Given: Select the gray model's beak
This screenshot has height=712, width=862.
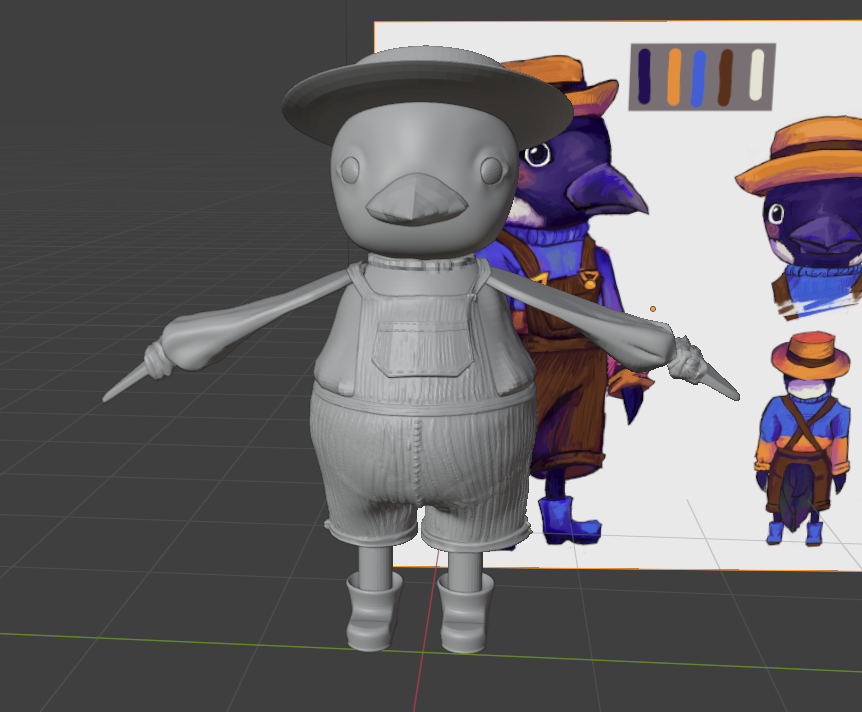Looking at the screenshot, I should pos(416,201).
